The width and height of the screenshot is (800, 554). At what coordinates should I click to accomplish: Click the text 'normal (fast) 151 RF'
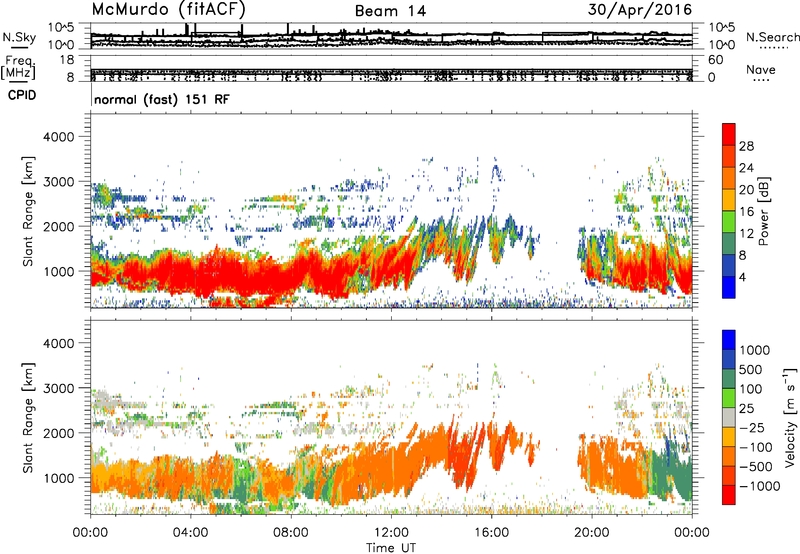[x=162, y=99]
